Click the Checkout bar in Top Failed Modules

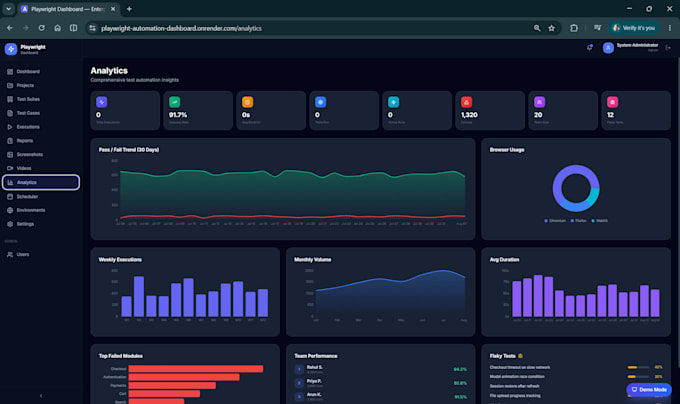196,369
